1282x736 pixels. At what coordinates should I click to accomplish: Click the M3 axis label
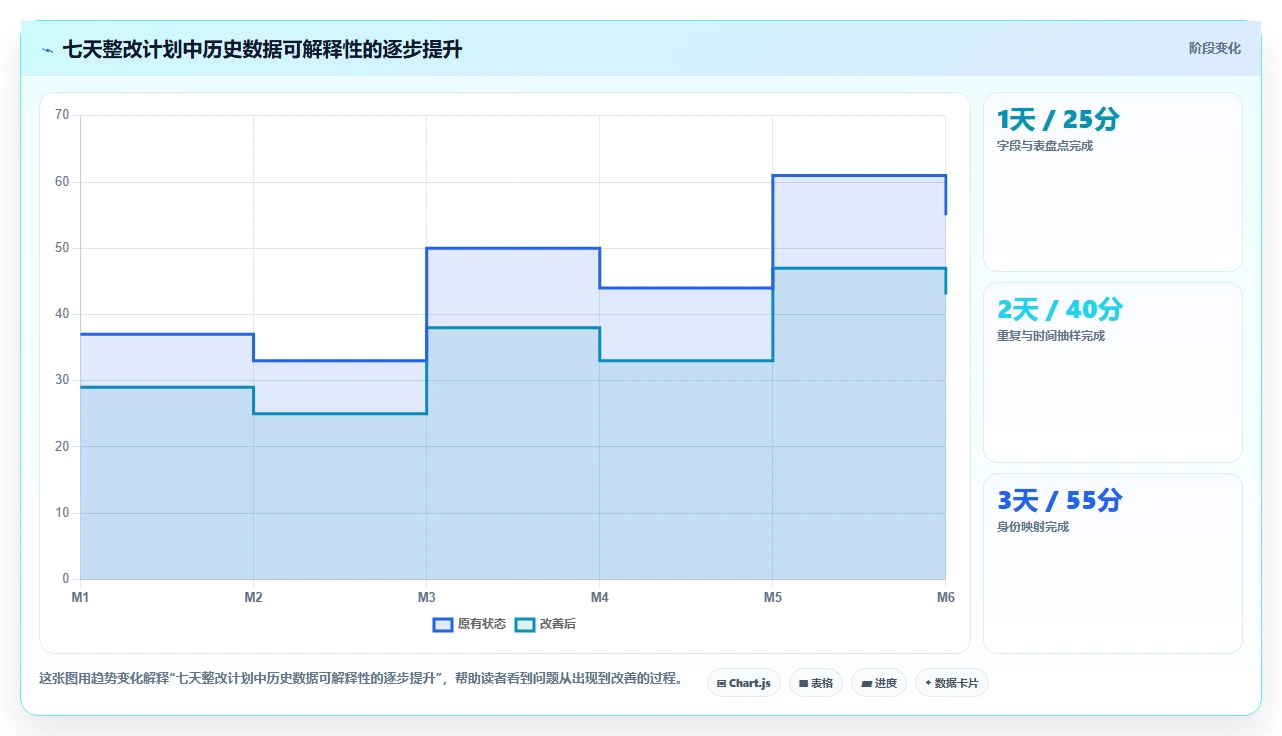coord(426,598)
